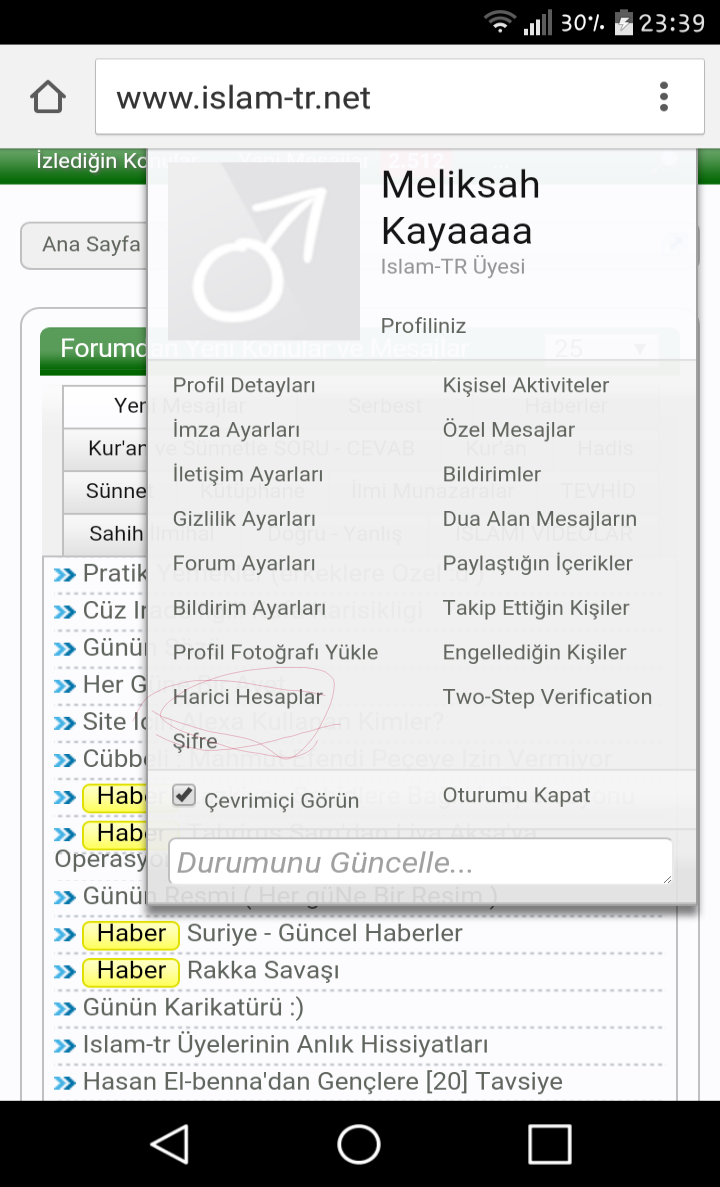720x1187 pixels.
Task: Open Suriye - Güncel Haberler topic
Action: (325, 933)
